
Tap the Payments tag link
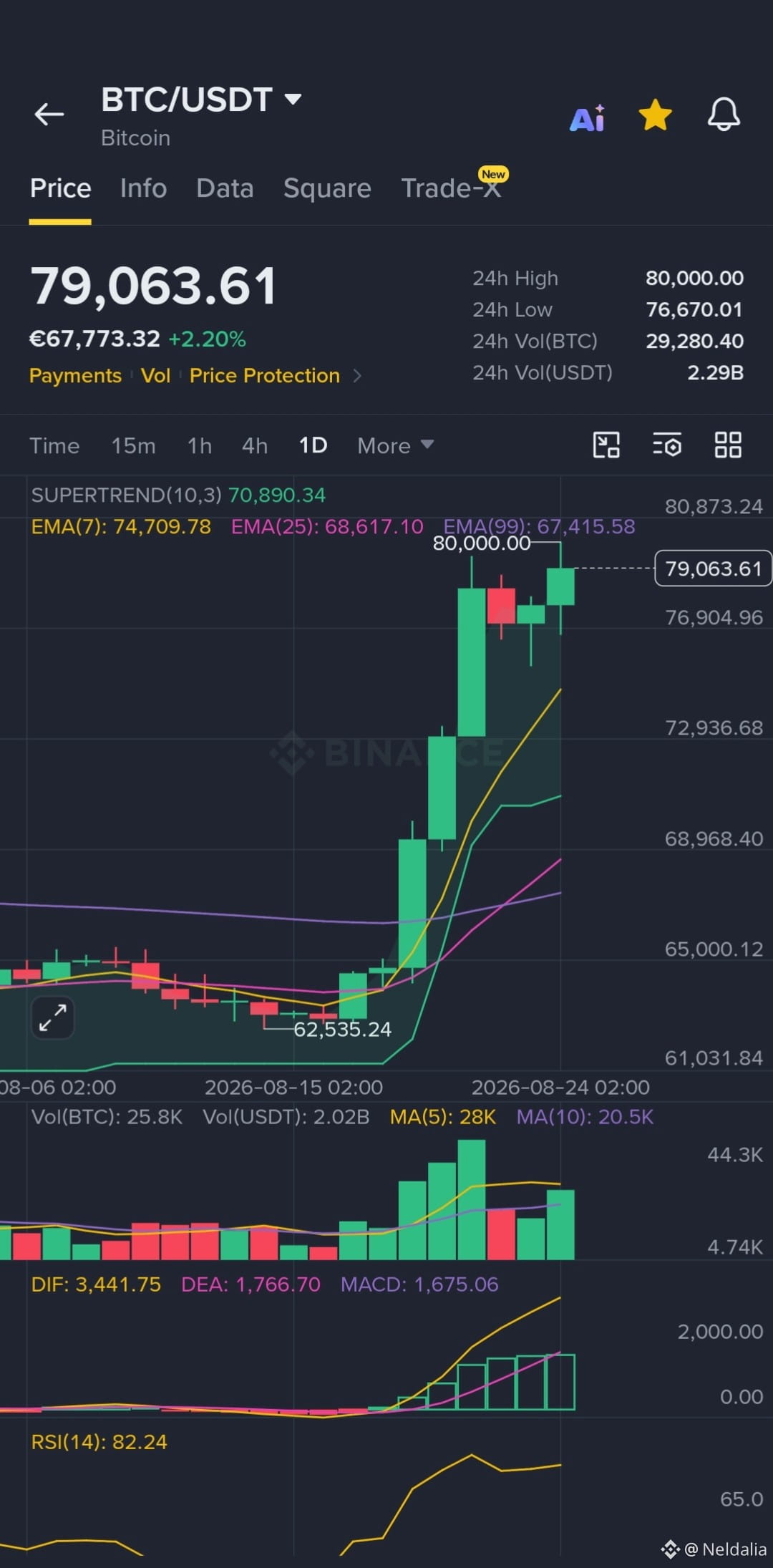click(x=75, y=375)
